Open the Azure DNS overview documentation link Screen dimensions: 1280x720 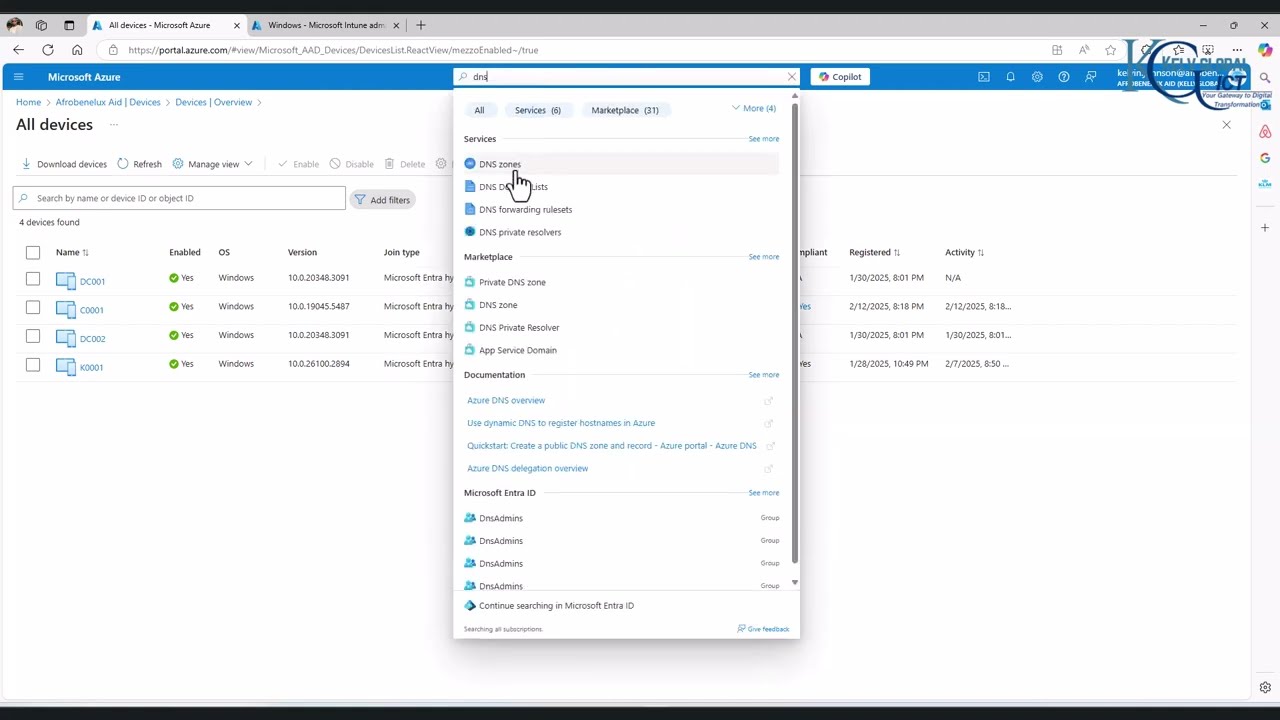506,400
